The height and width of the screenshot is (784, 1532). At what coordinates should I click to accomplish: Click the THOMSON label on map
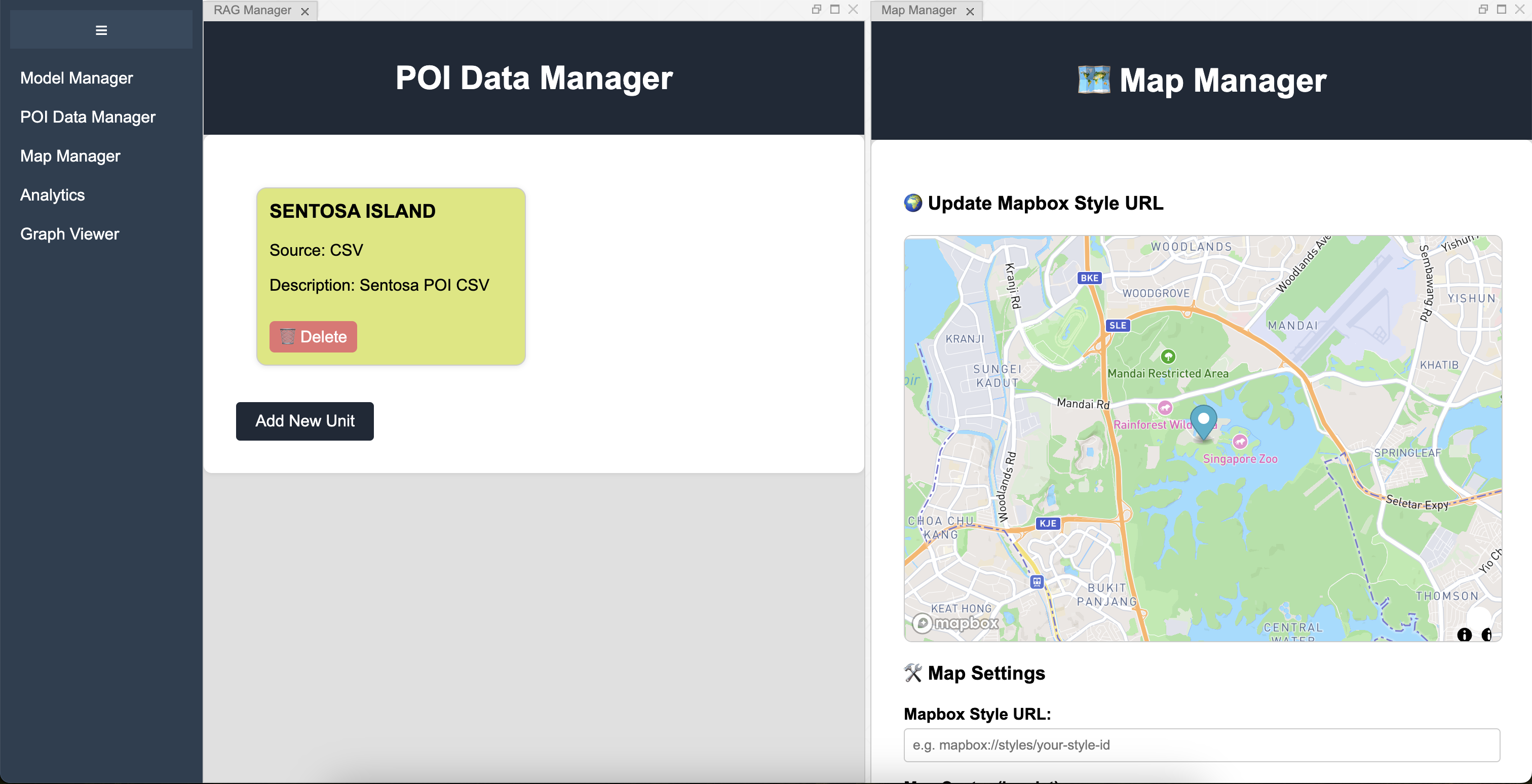[1446, 596]
